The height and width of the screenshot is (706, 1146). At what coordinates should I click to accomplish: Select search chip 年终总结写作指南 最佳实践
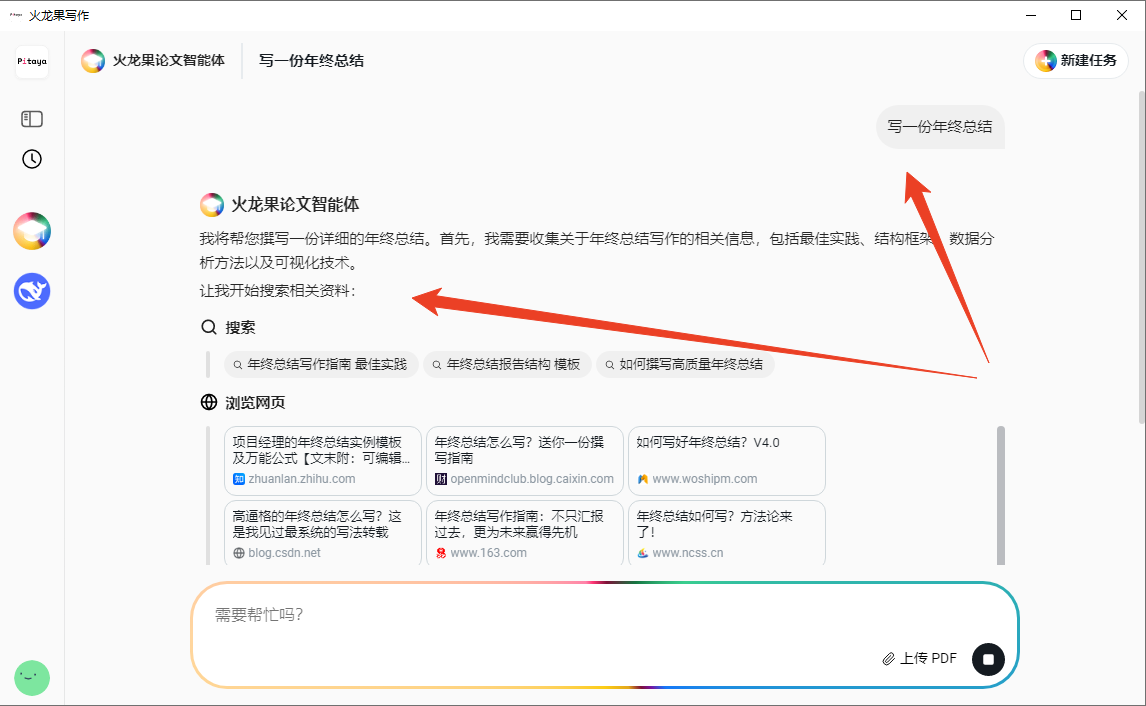click(321, 364)
